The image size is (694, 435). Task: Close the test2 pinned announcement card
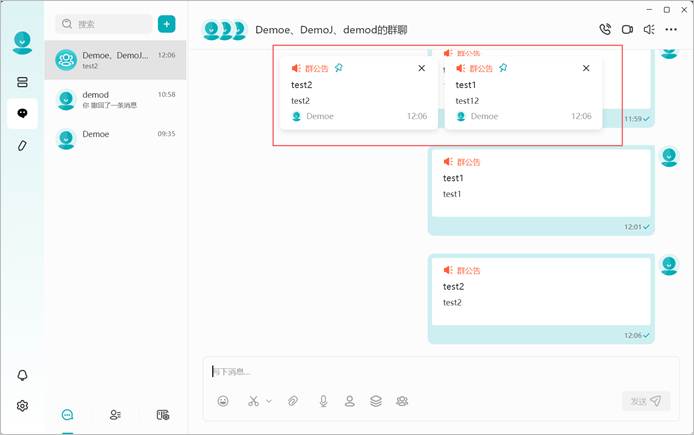coord(421,68)
